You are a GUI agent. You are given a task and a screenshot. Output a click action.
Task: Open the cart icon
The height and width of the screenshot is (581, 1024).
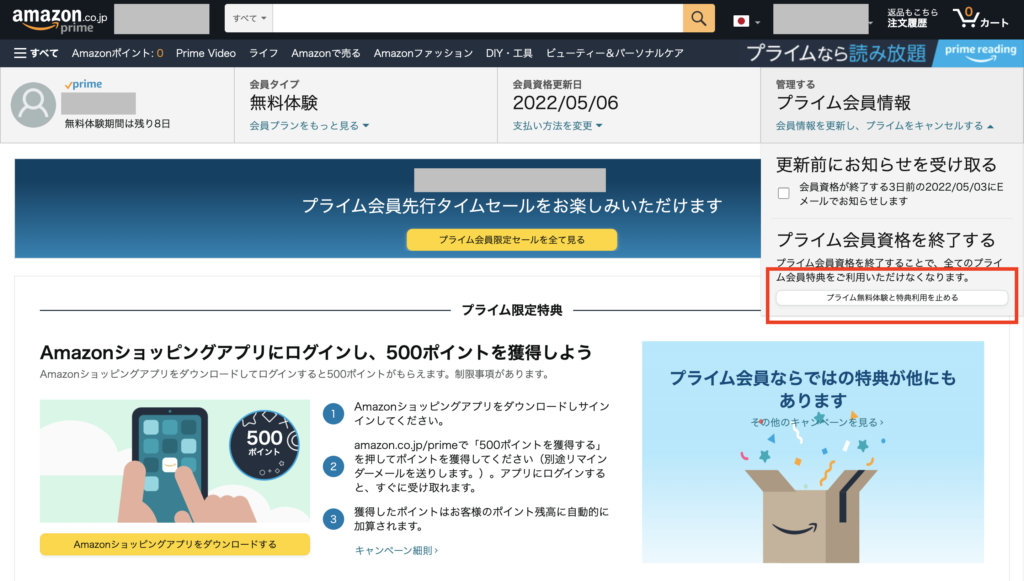coord(980,18)
